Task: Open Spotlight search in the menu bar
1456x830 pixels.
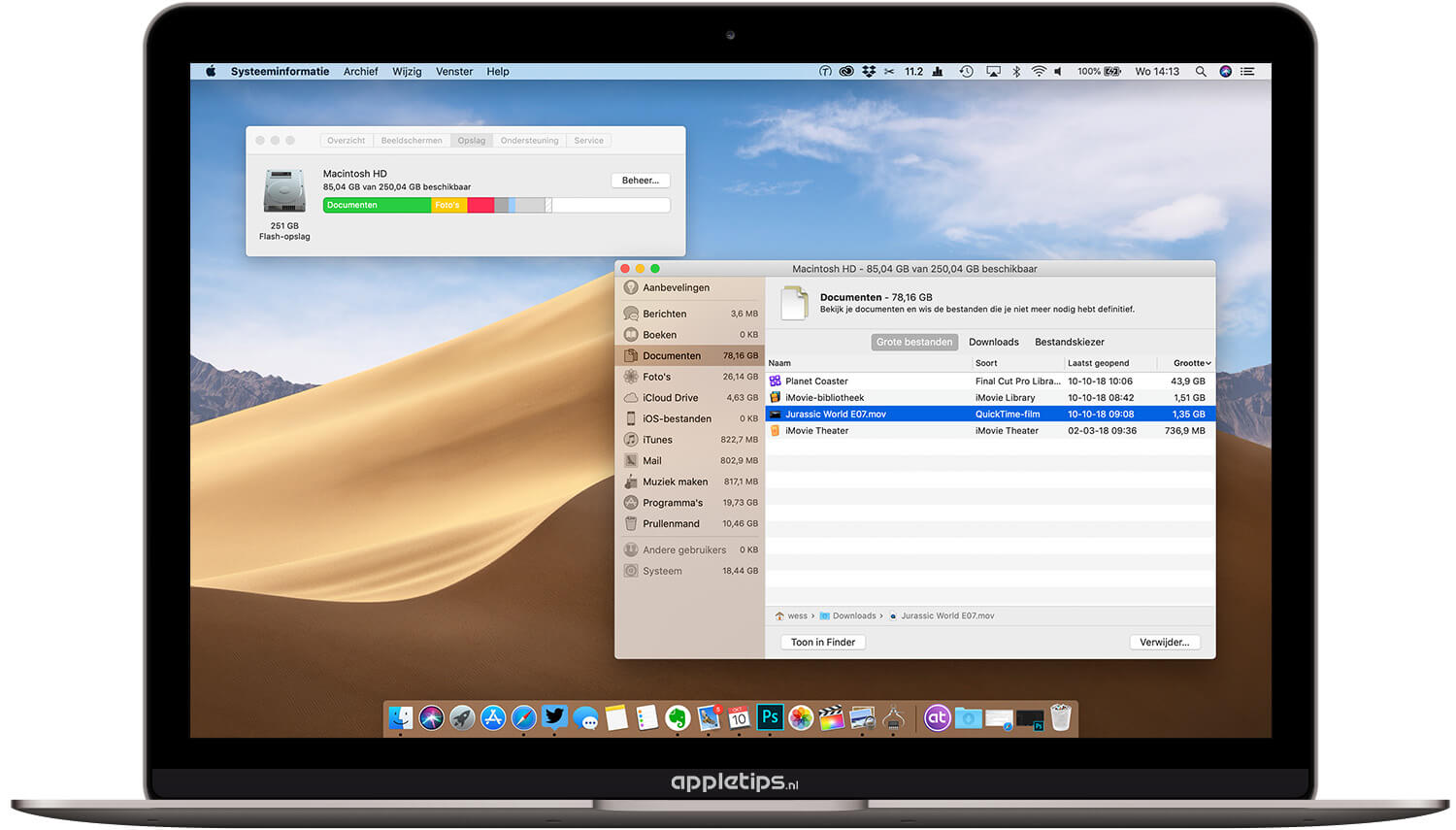Action: pyautogui.click(x=1201, y=72)
